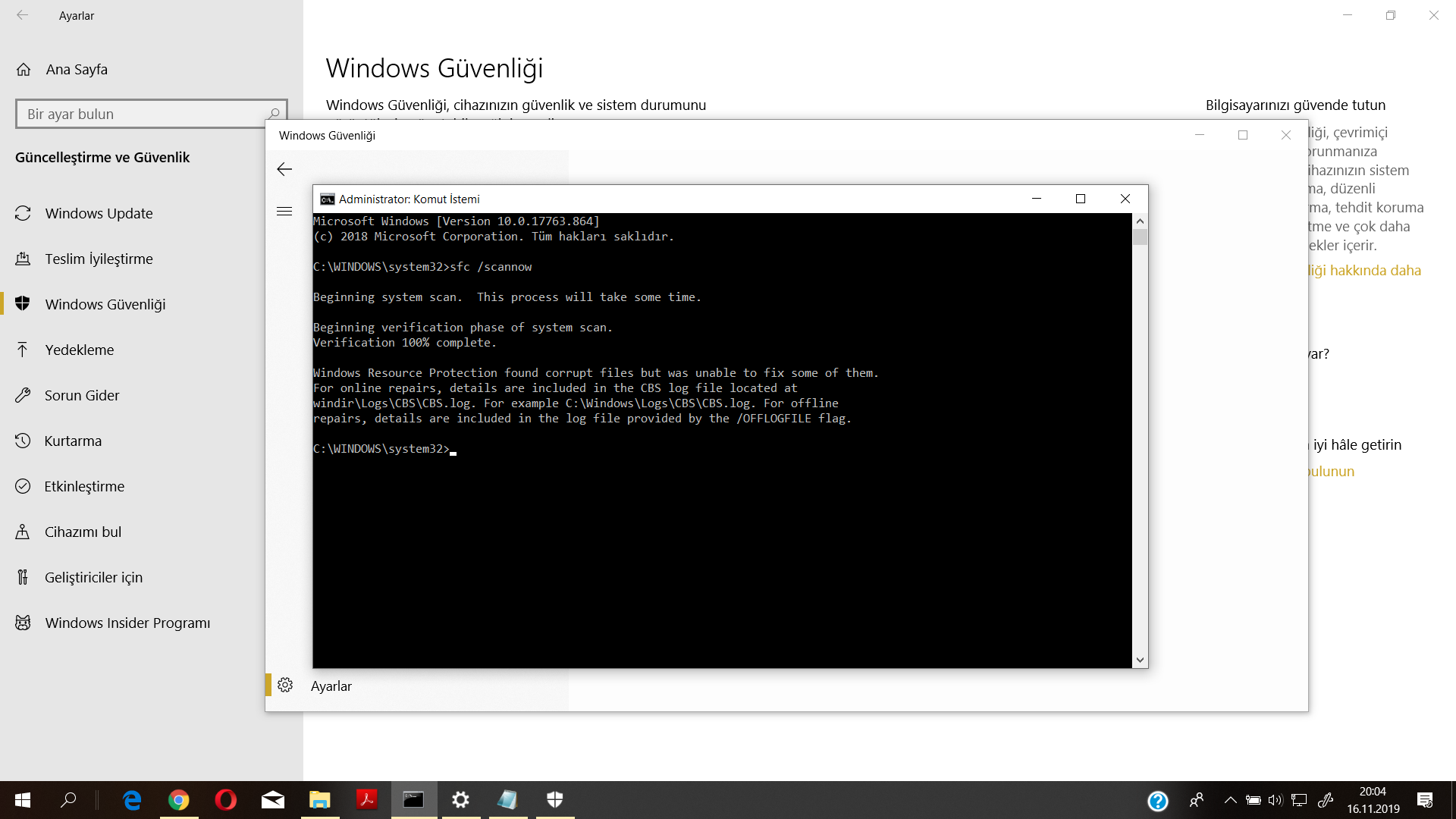Open the notepad-like app in taskbar
The height and width of the screenshot is (819, 1456).
[508, 800]
